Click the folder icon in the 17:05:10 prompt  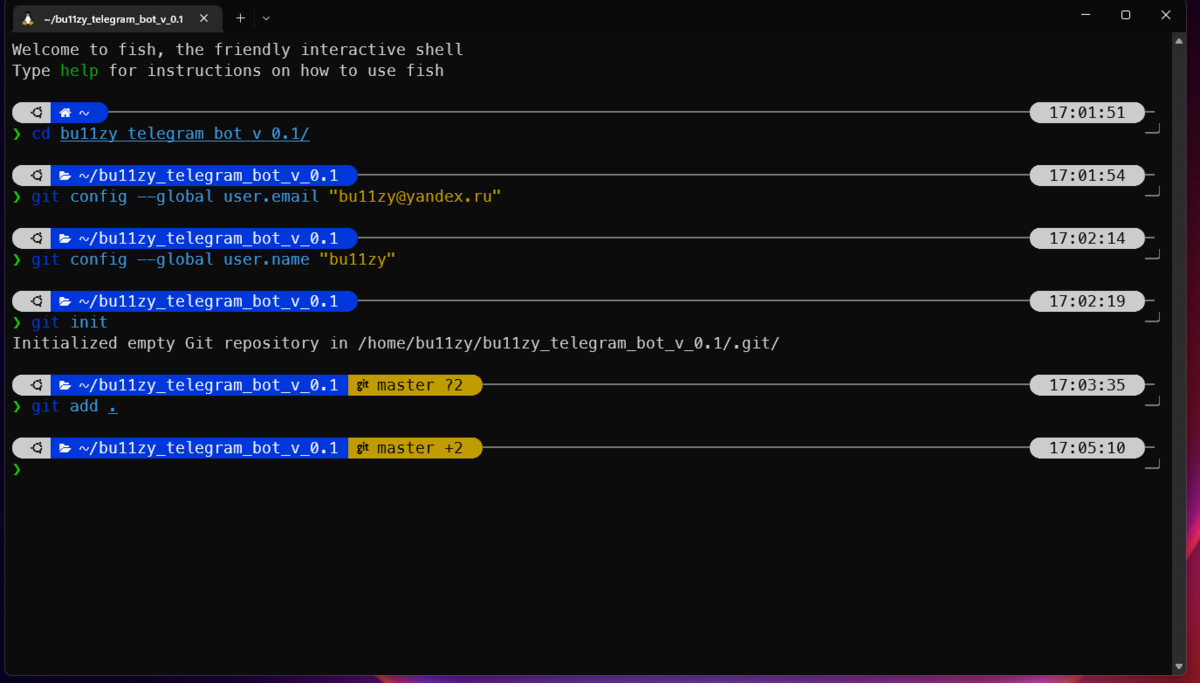pos(66,449)
